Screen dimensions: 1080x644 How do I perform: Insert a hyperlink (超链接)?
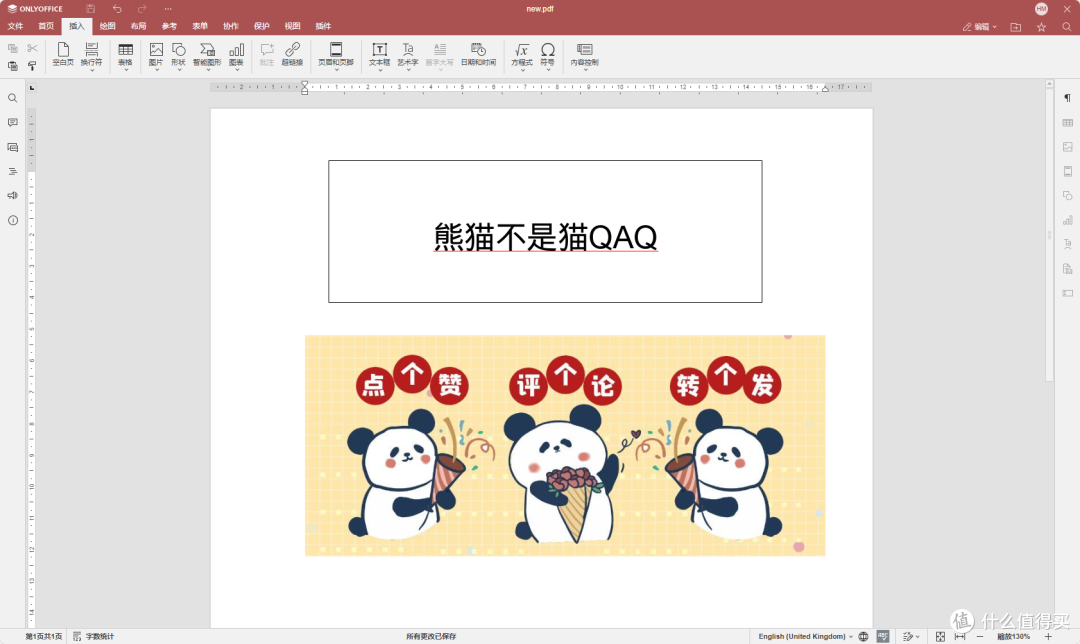292,54
